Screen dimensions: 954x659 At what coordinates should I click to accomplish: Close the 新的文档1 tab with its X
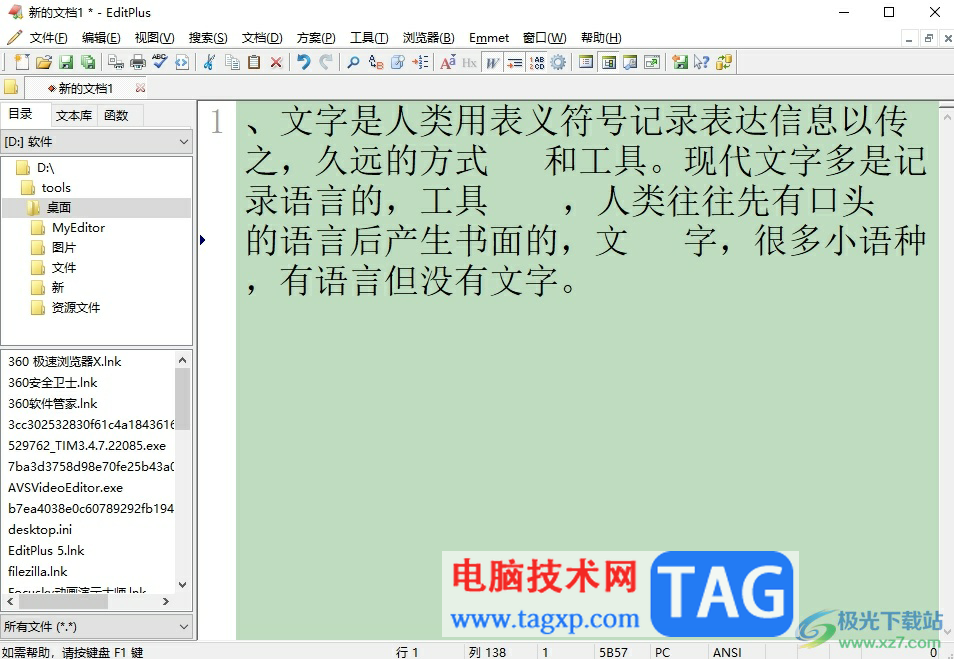[141, 88]
